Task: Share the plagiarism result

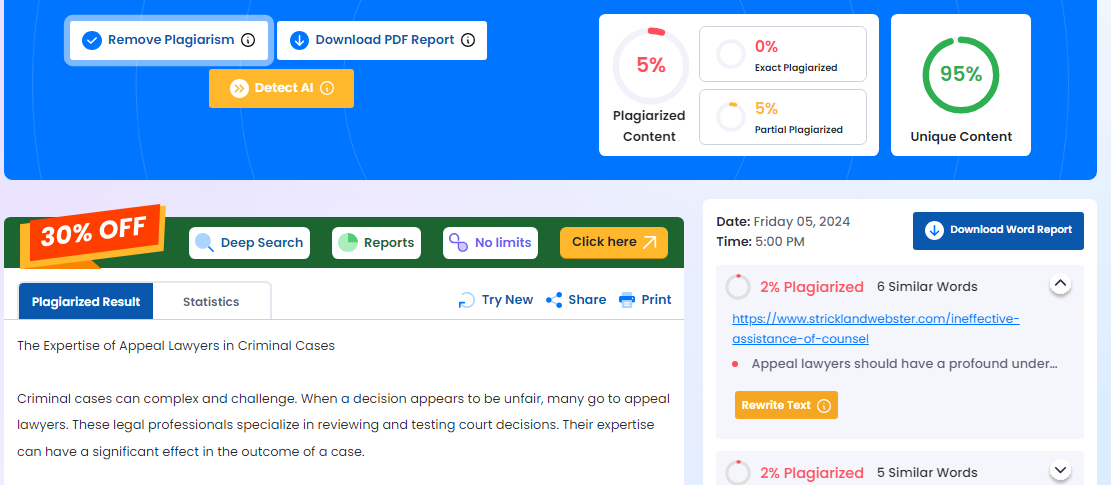Action: pos(576,300)
